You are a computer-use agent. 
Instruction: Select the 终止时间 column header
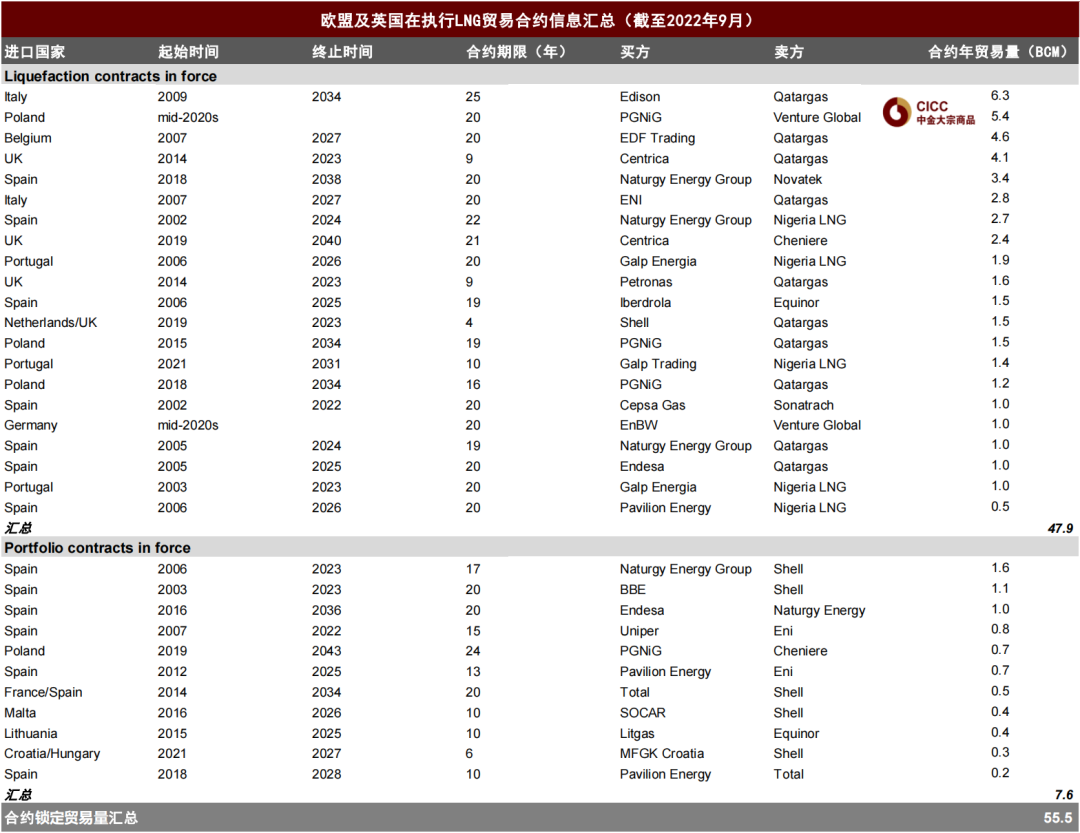tap(342, 52)
